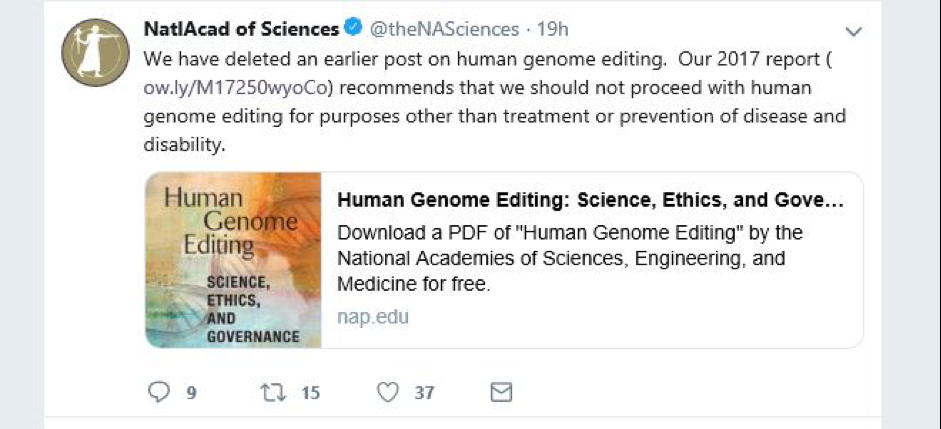Visit the @theNASciences handle

tap(445, 29)
